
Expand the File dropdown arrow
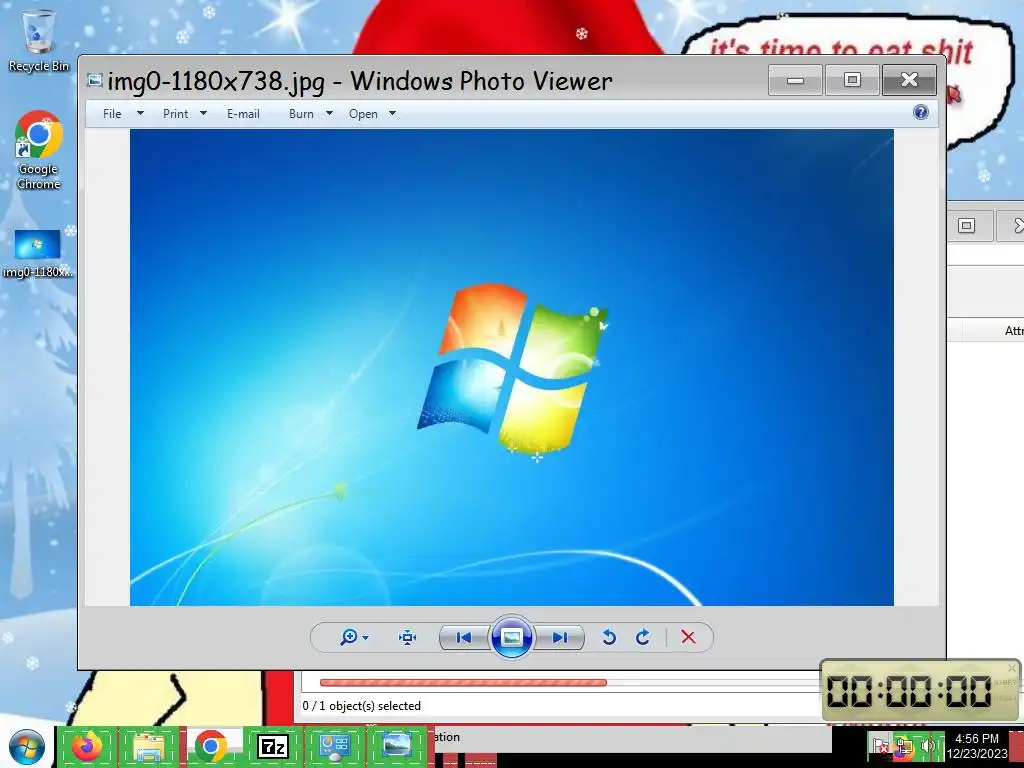coord(140,113)
